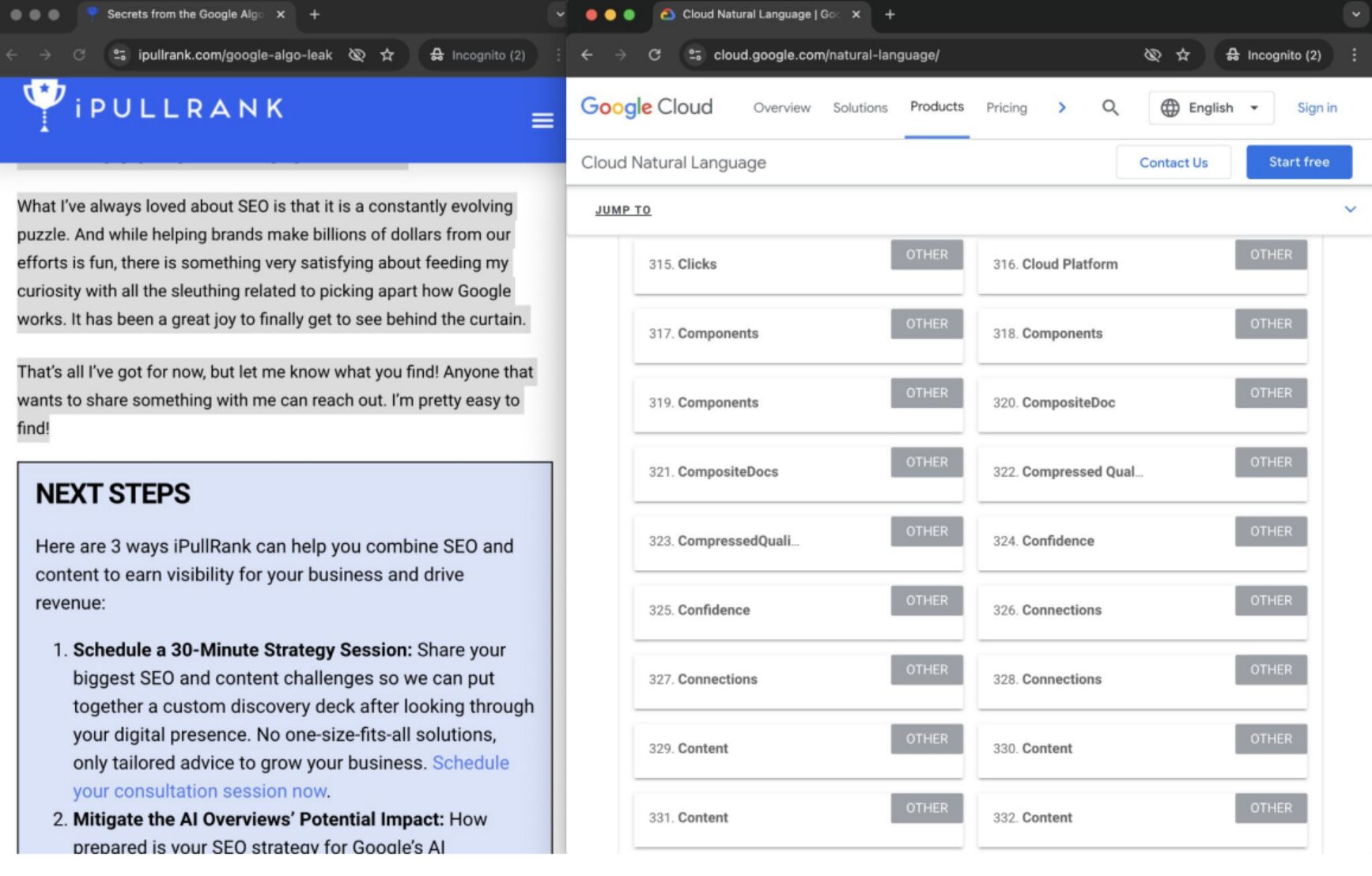
Task: Toggle the eye icon in the iPullRank address bar
Action: pyautogui.click(x=357, y=55)
